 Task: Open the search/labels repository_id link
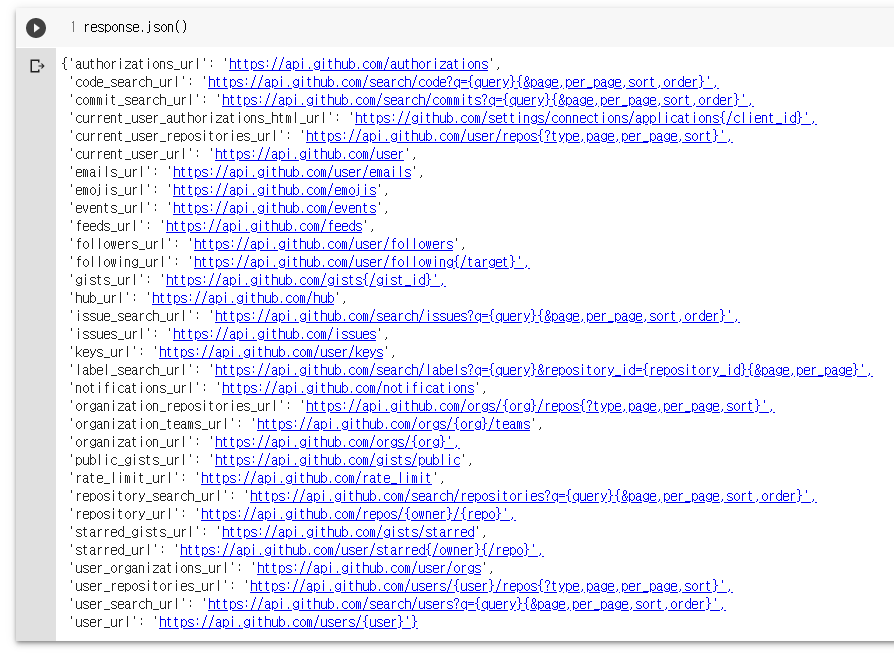click(543, 370)
